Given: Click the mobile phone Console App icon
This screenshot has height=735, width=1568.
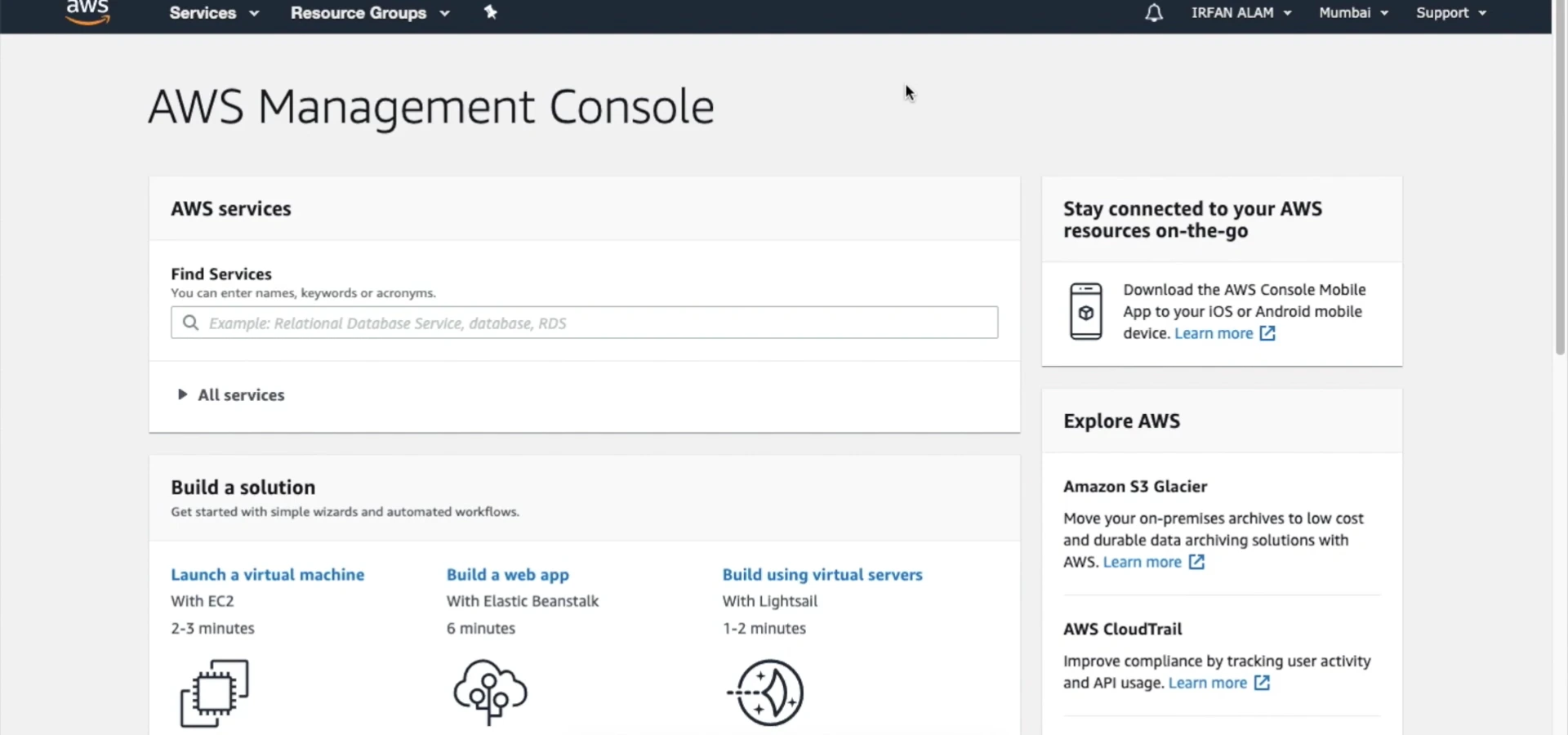Looking at the screenshot, I should point(1086,311).
